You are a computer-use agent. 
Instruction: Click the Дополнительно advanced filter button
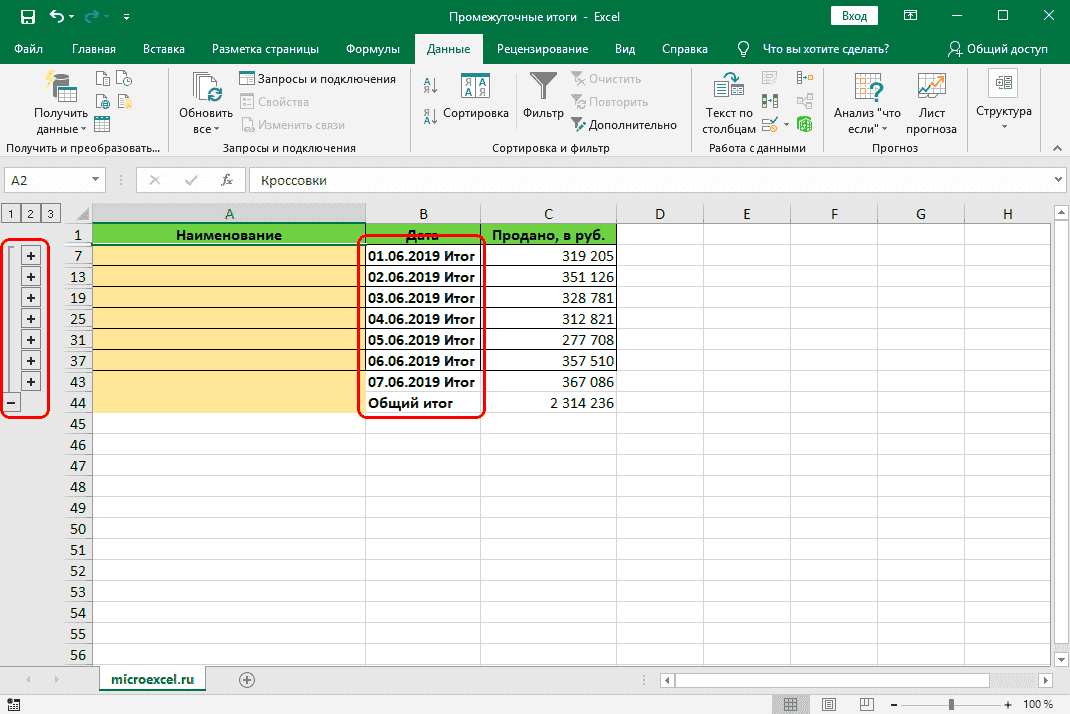(x=624, y=125)
